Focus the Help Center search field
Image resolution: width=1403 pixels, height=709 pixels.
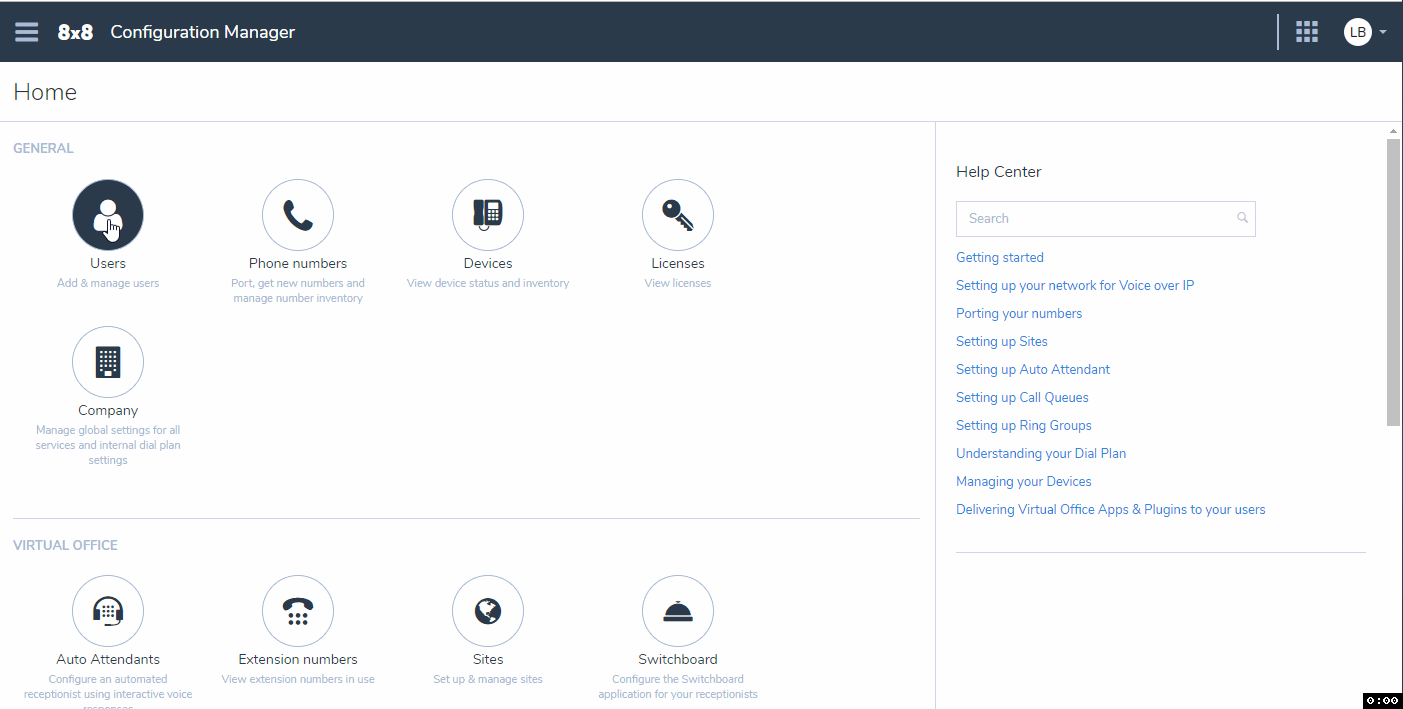click(x=1105, y=219)
